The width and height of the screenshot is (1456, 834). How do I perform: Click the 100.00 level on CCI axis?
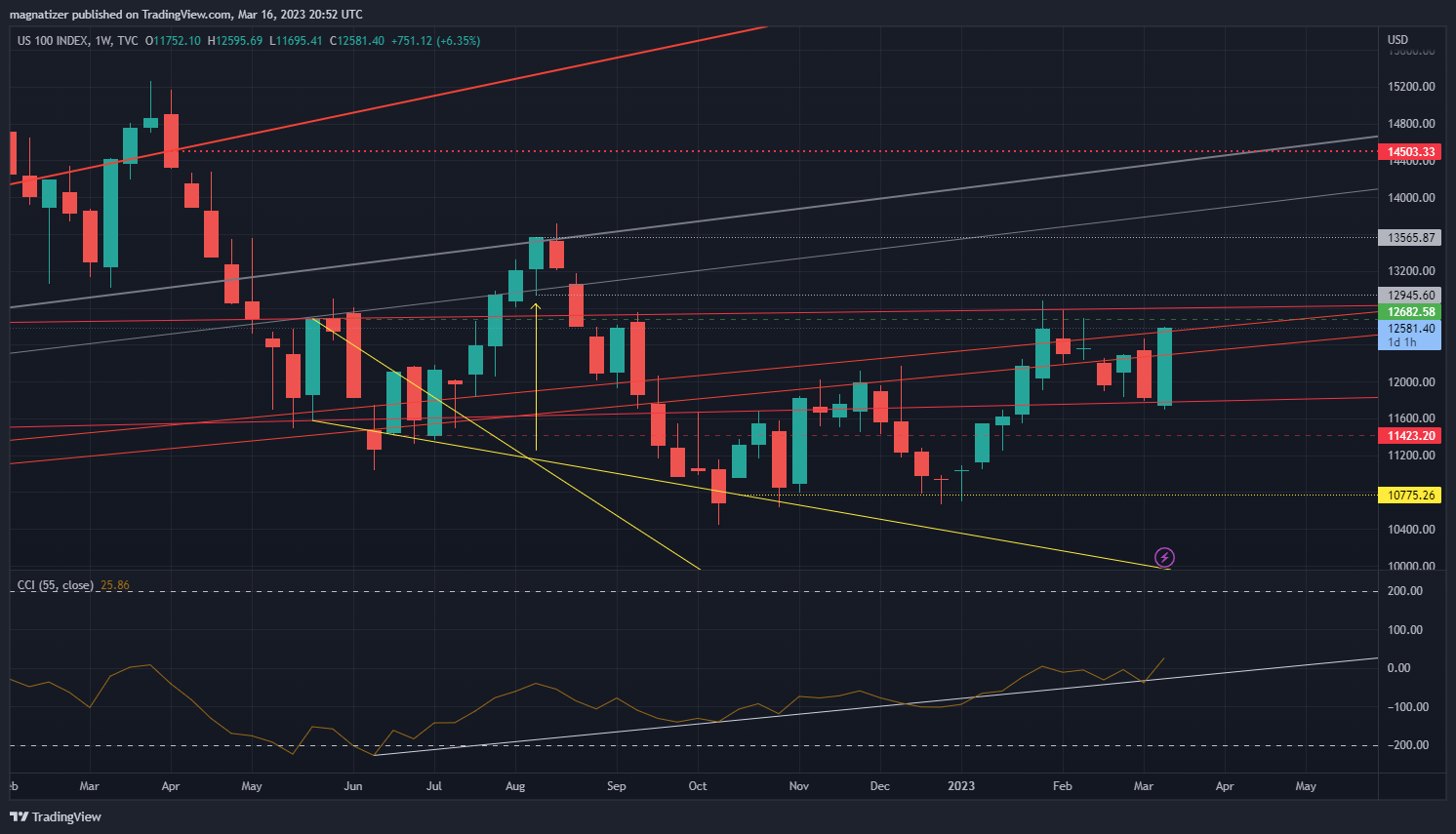click(x=1405, y=630)
